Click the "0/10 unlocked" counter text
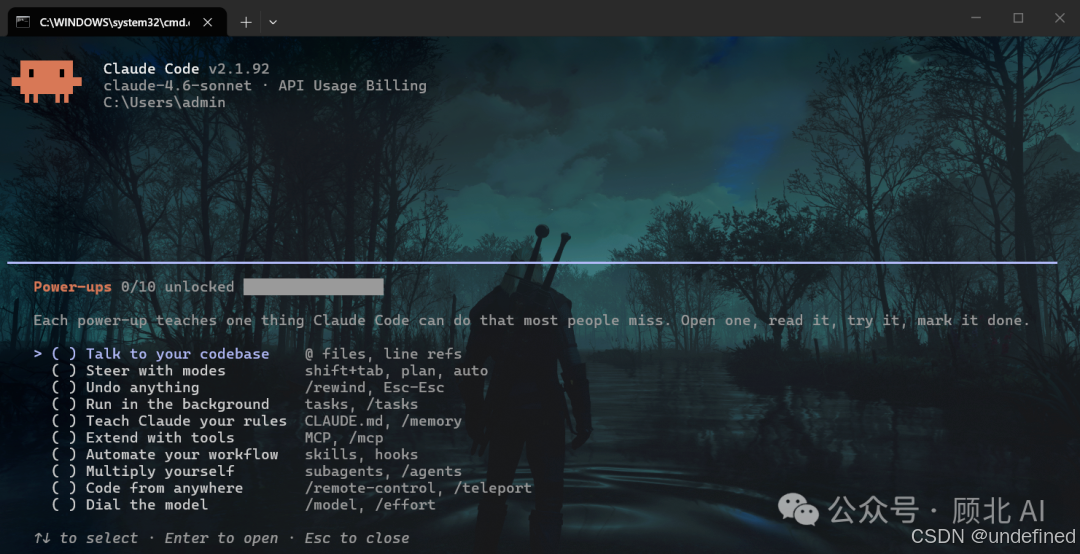The height and width of the screenshot is (554, 1080). 178,287
